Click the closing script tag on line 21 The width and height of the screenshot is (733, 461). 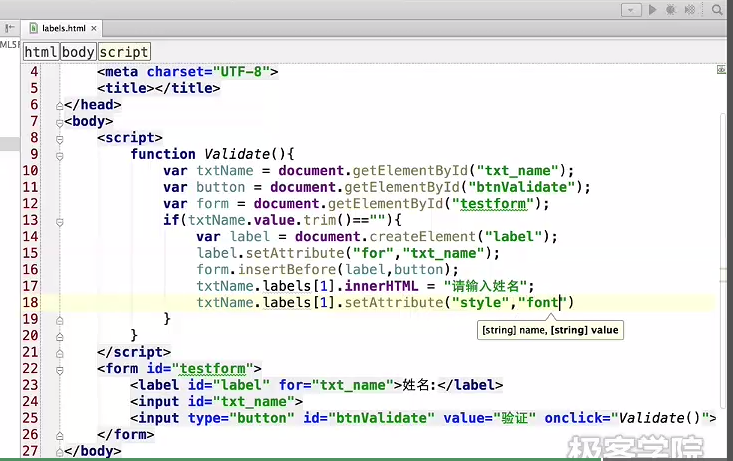[134, 352]
